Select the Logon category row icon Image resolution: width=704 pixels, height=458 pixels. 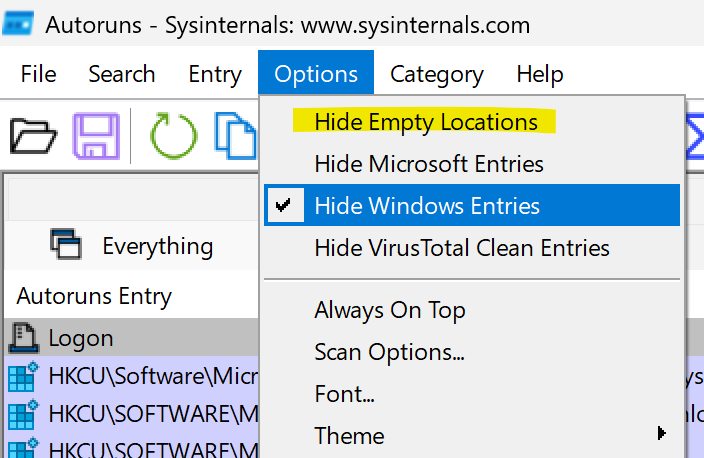[x=23, y=338]
